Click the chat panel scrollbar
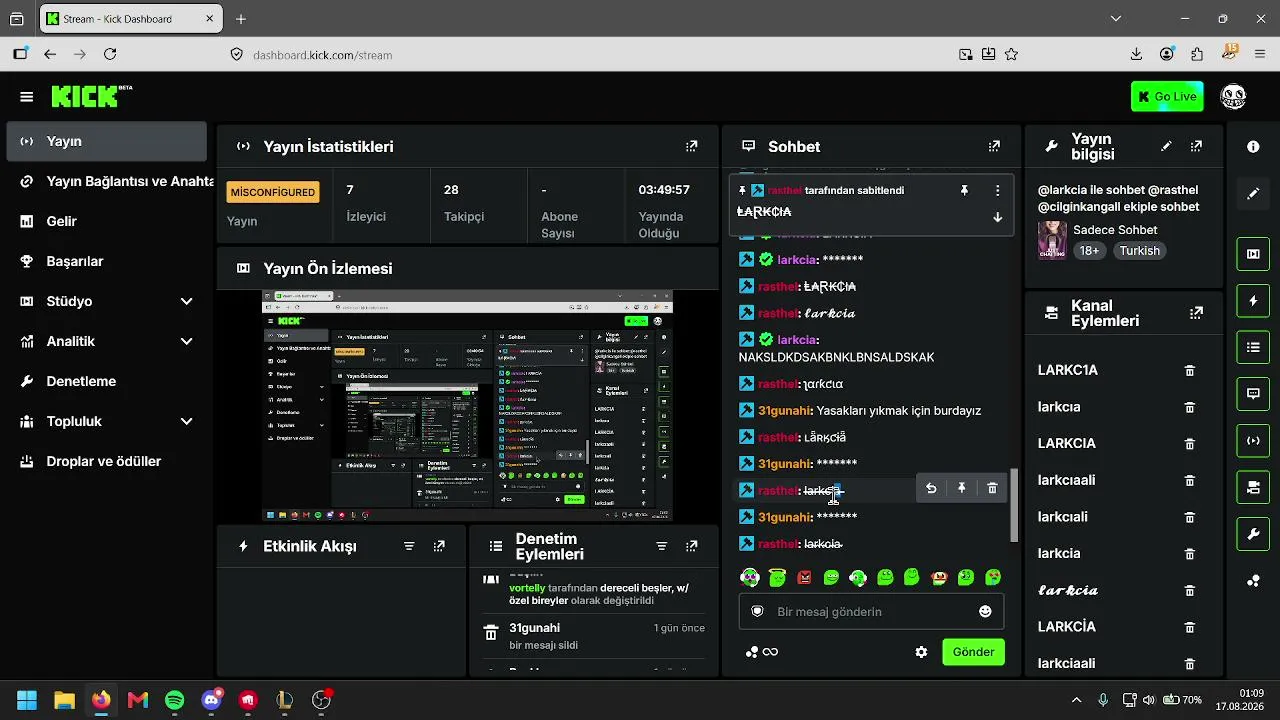Screen dimensions: 1280x720 (1014, 505)
